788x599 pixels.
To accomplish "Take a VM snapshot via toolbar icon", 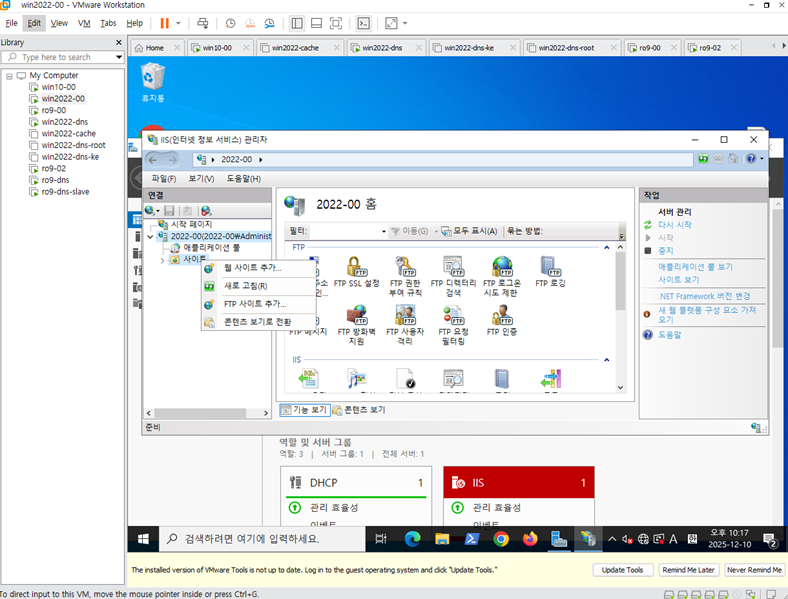I will click(230, 23).
